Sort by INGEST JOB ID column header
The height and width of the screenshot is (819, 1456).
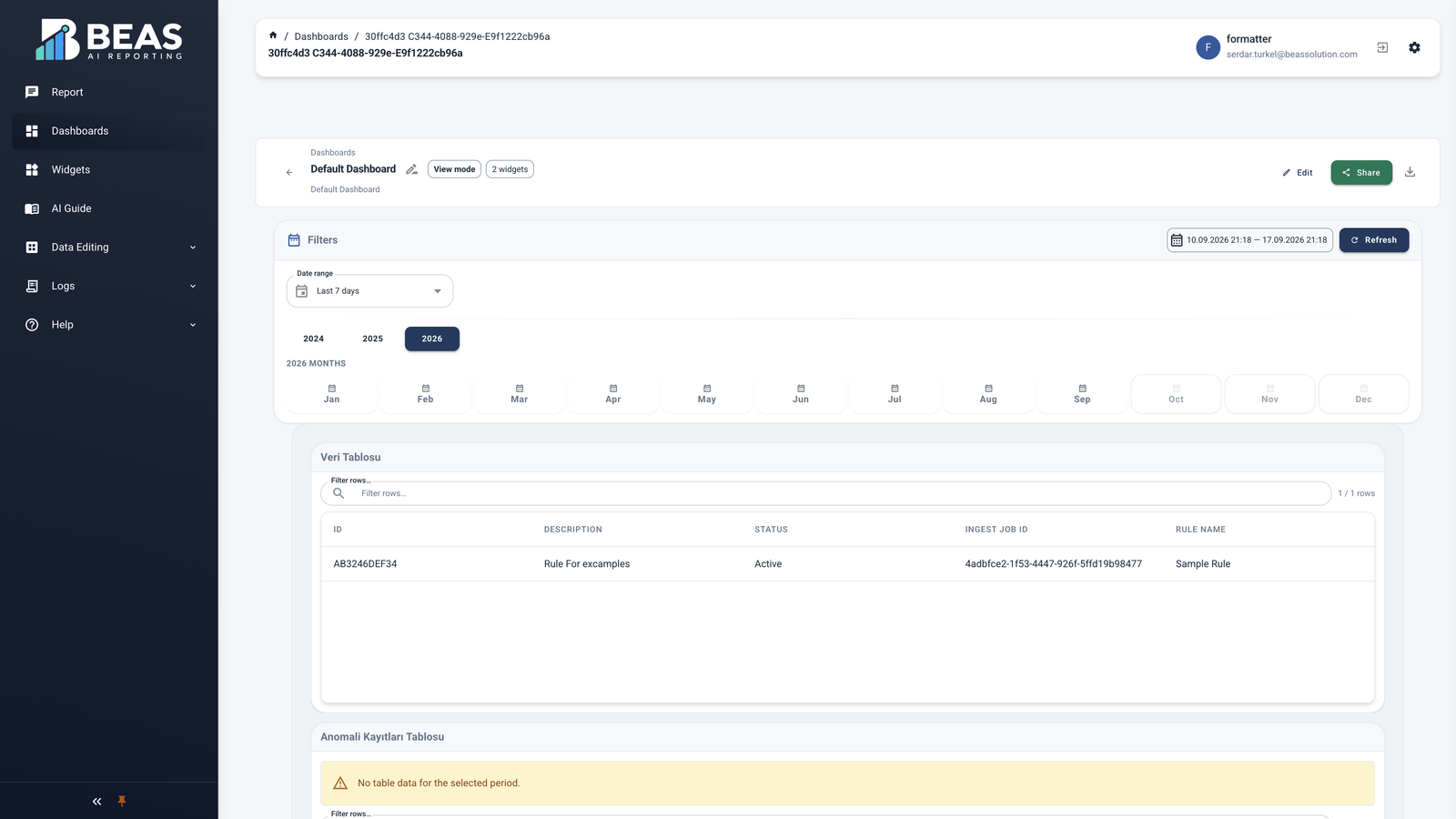point(996,530)
